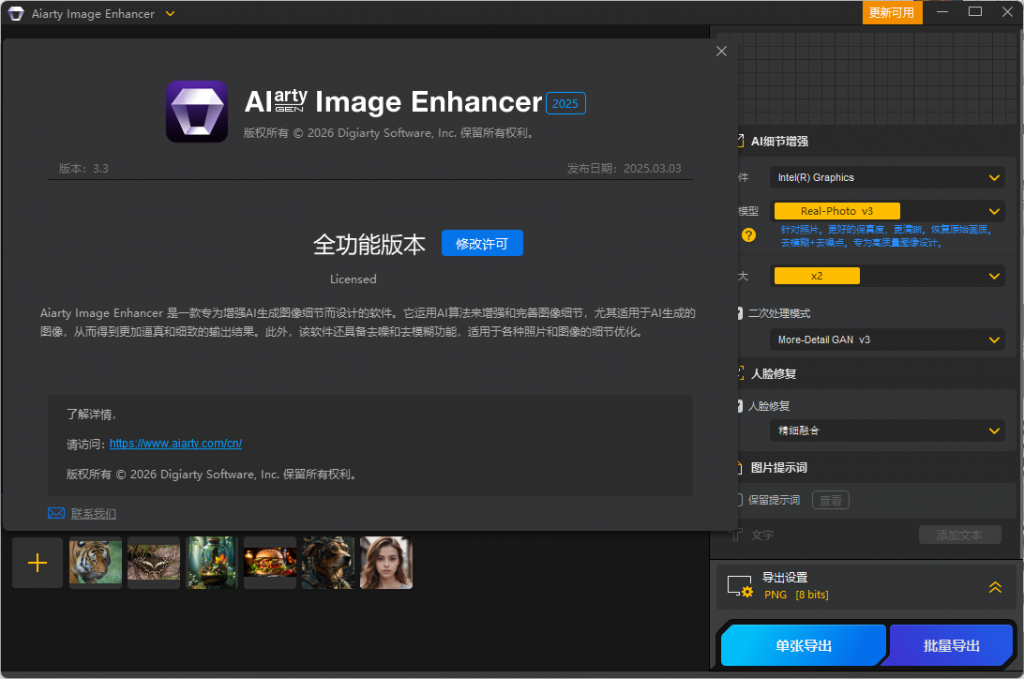Open the aiarty.com/cn website link
Image resolution: width=1024 pixels, height=679 pixels.
(x=176, y=443)
